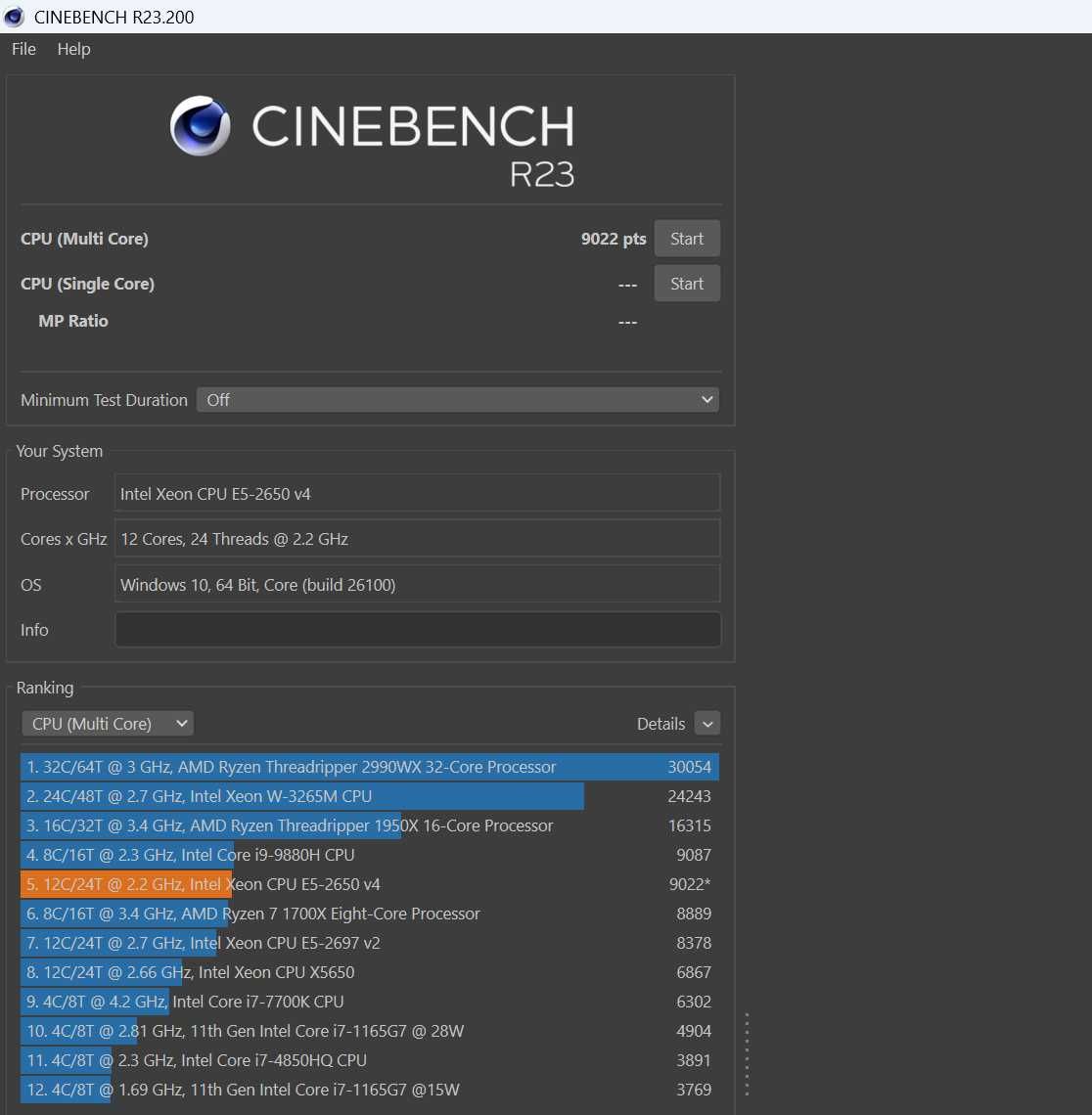Click the dotted splitter handle beside the ranking
This screenshot has height=1115, width=1092.
(747, 1053)
